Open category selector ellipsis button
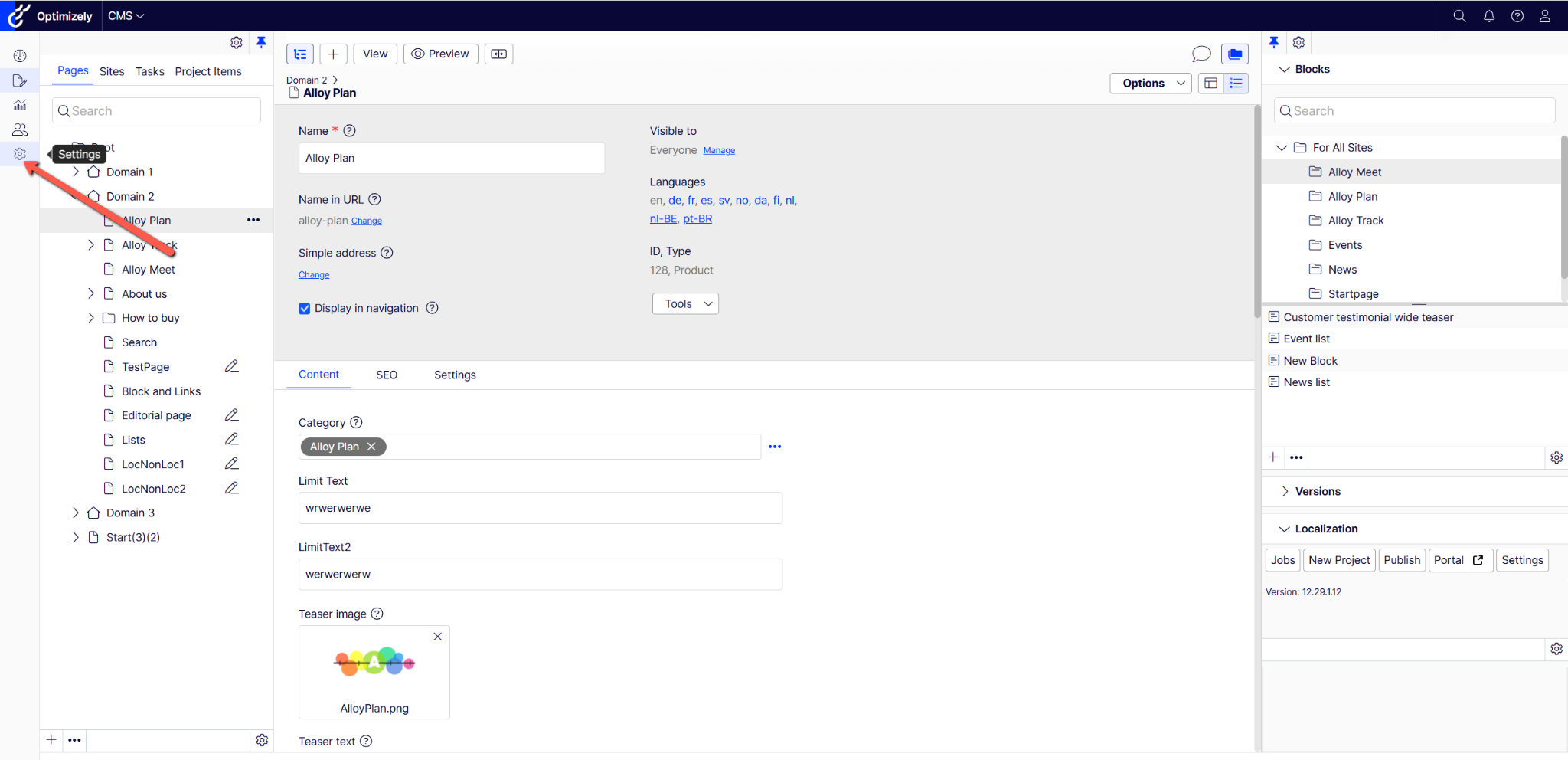Viewport: 1568px width, 760px height. coord(775,447)
